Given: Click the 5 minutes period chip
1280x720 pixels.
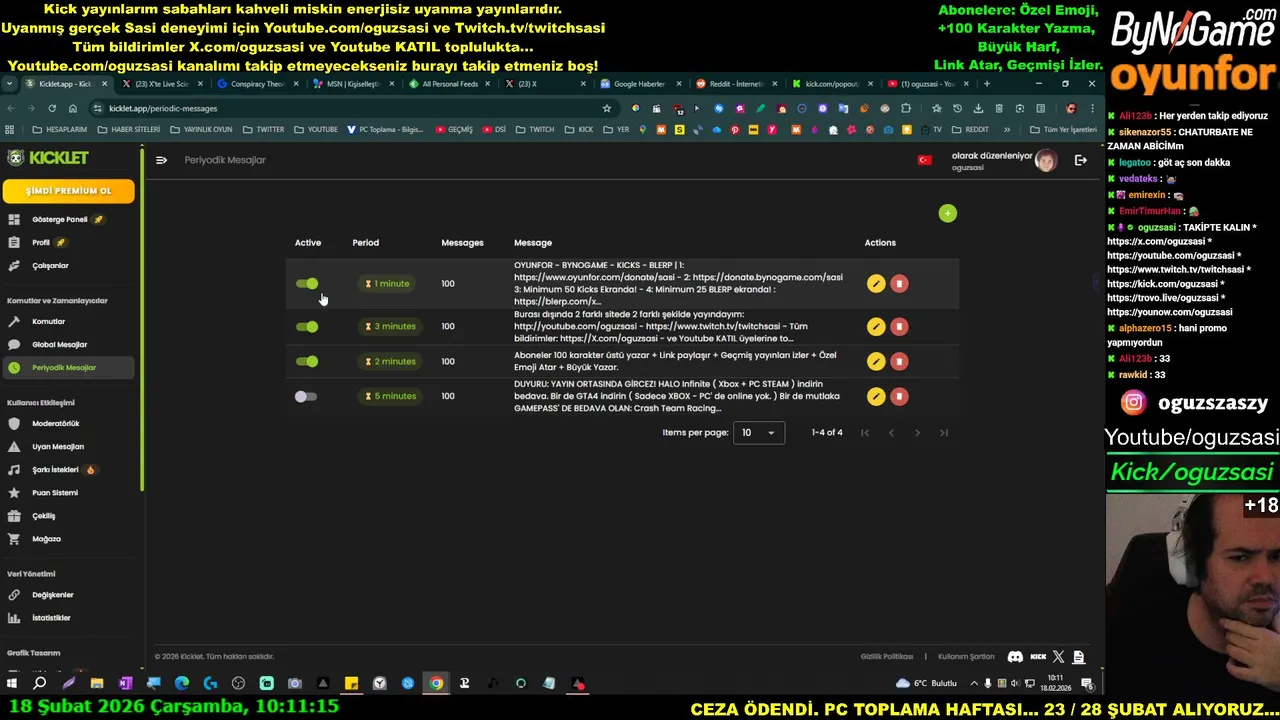Looking at the screenshot, I should [390, 396].
